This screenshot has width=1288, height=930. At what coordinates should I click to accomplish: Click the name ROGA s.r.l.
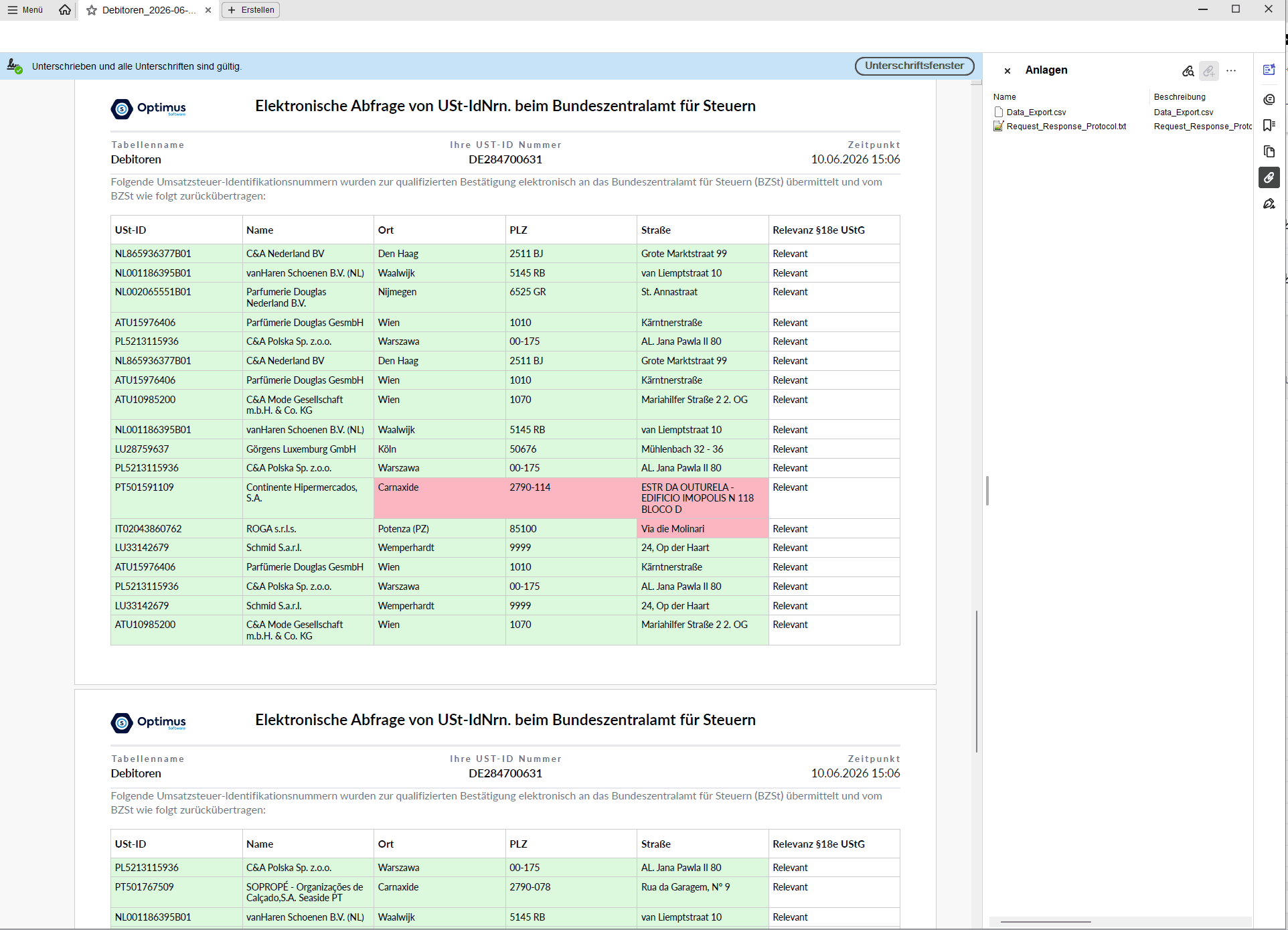307,529
